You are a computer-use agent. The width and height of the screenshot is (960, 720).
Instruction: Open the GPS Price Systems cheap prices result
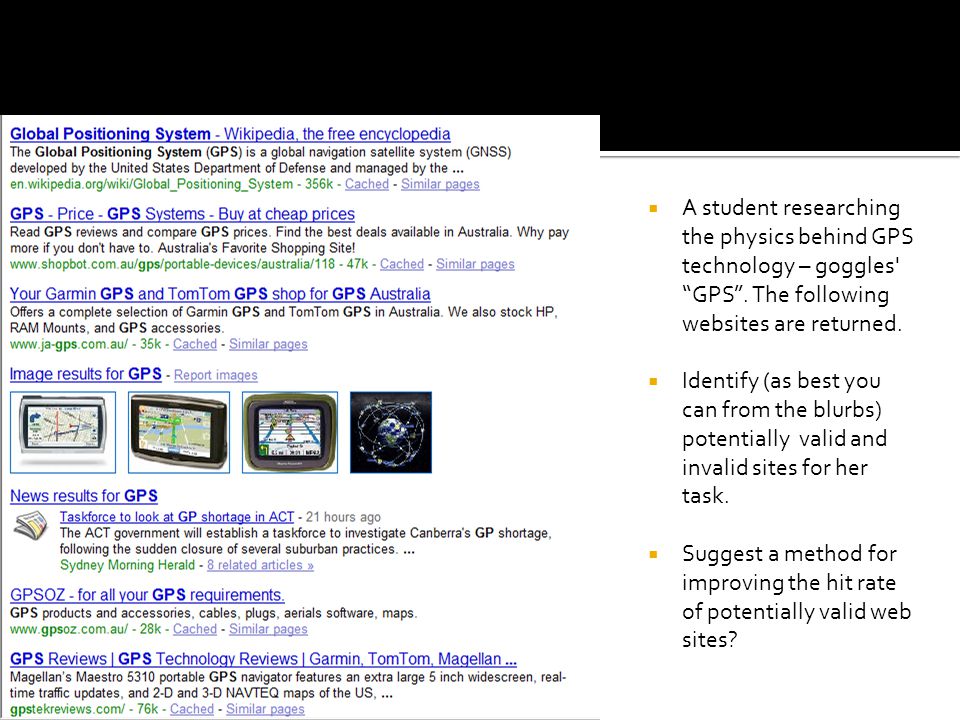182,214
